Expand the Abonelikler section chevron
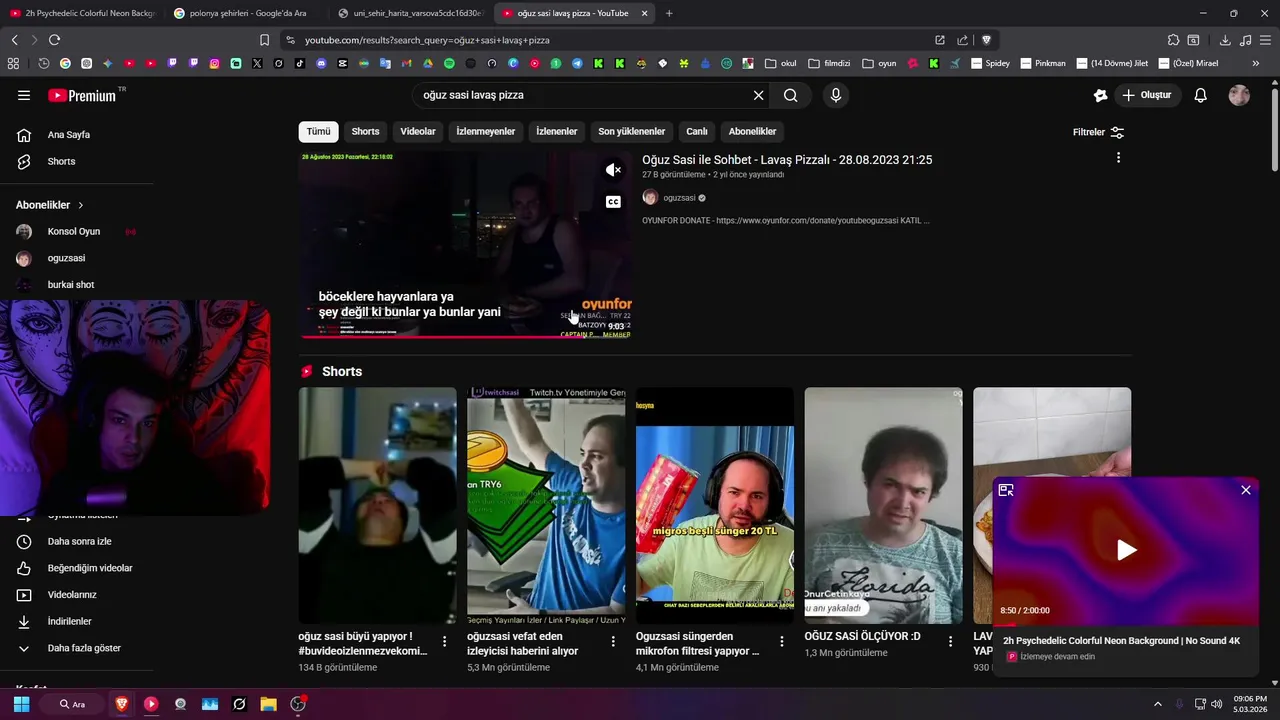 (81, 205)
